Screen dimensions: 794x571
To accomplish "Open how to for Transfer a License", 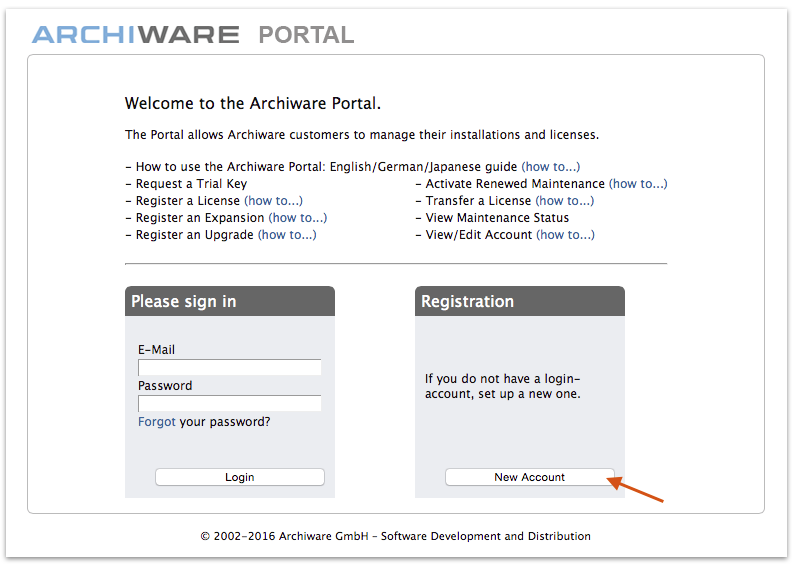I will coord(565,201).
